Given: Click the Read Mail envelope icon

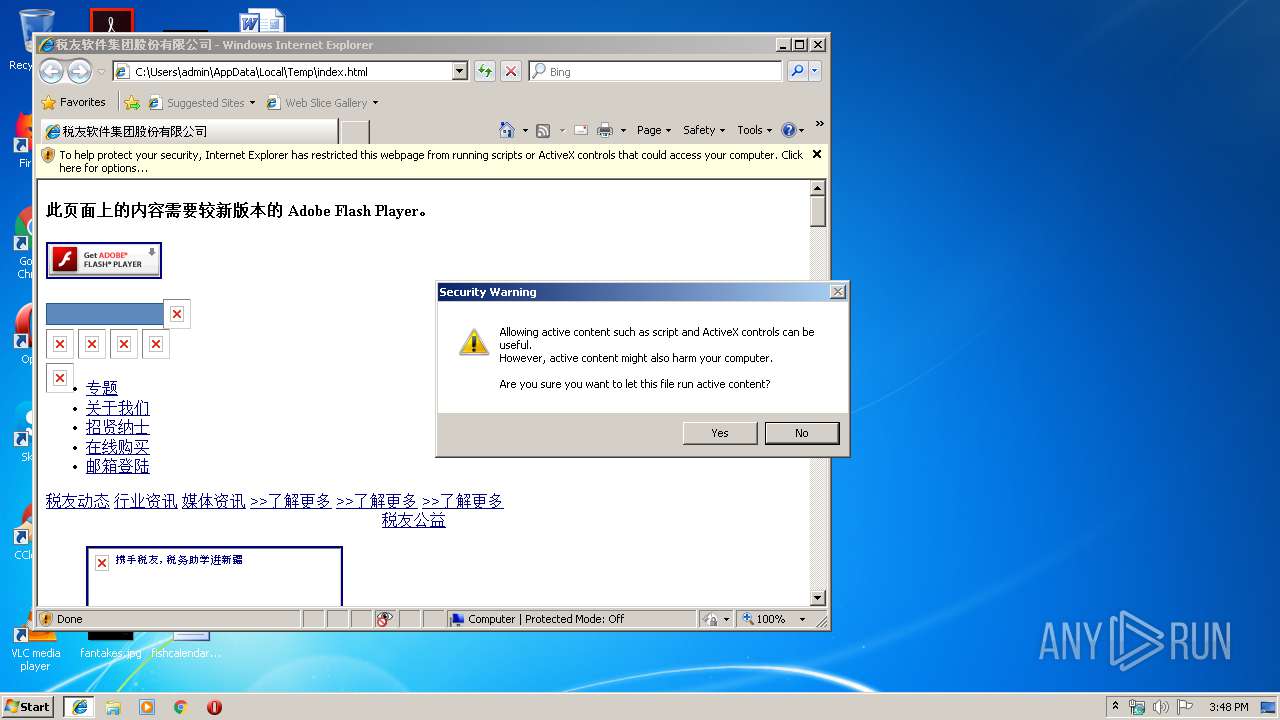Looking at the screenshot, I should [x=580, y=130].
